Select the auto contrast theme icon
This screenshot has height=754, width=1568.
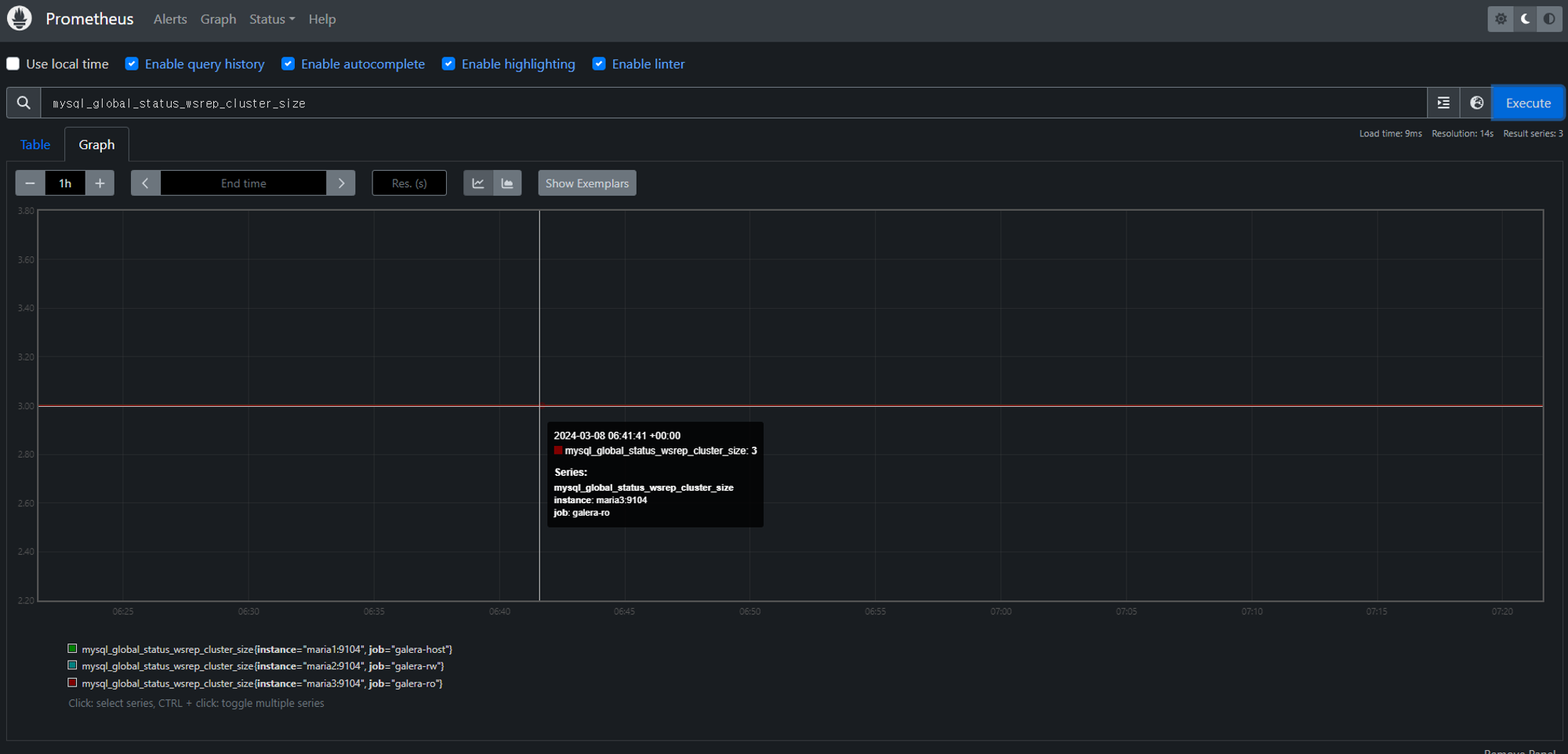pyautogui.click(x=1549, y=19)
